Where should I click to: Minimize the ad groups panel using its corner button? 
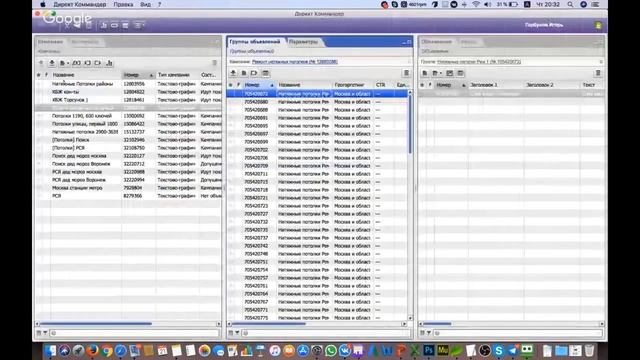(404, 42)
